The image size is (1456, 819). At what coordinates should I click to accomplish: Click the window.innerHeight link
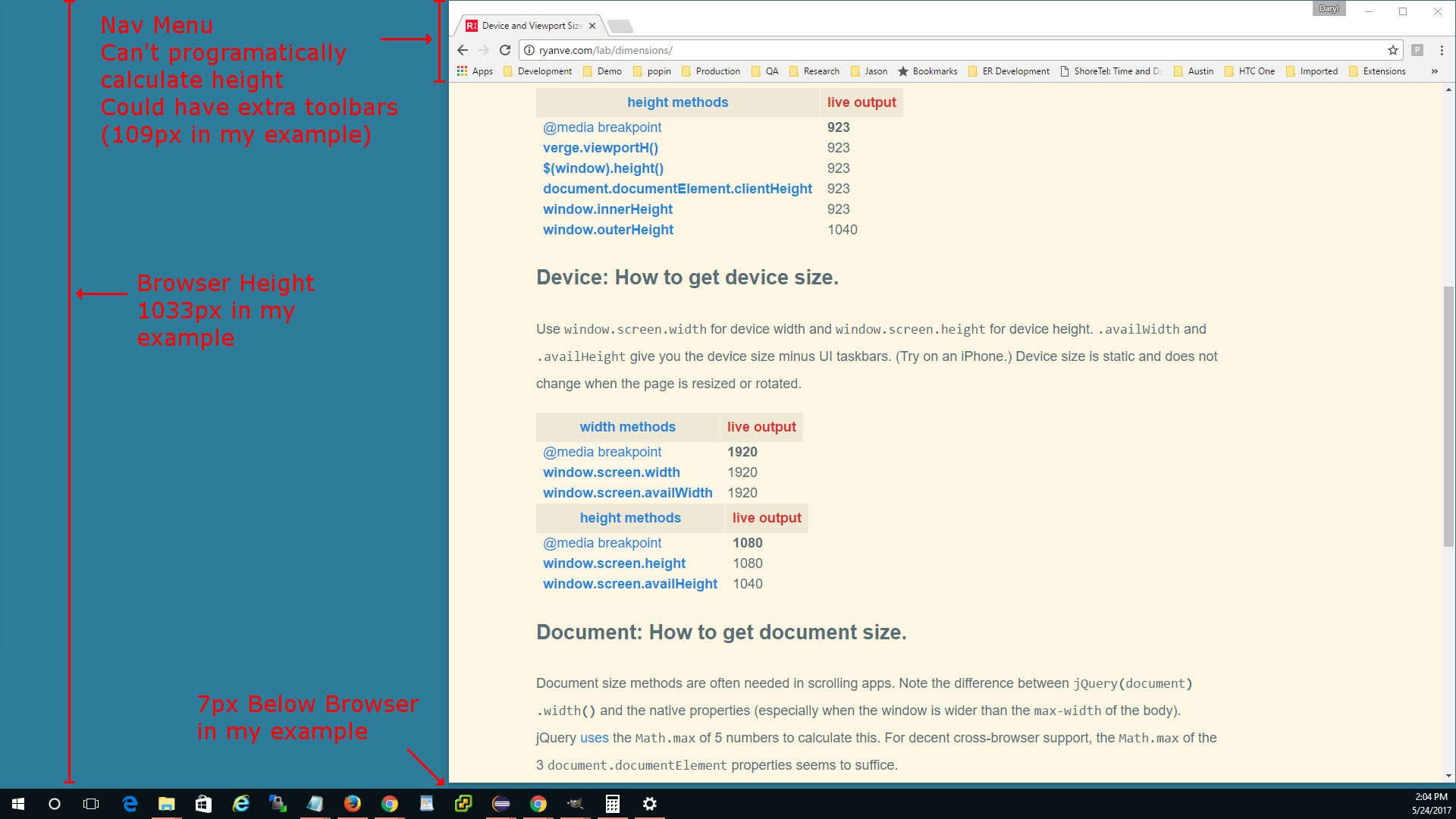pos(607,209)
